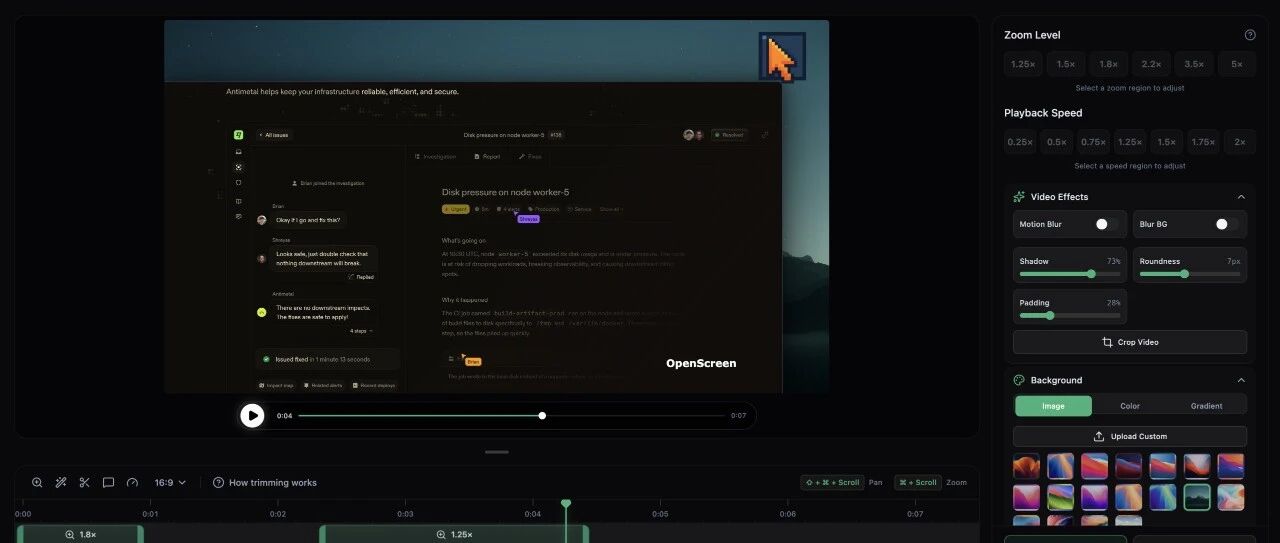
Task: Open the How trimming works help
Action: 265,482
